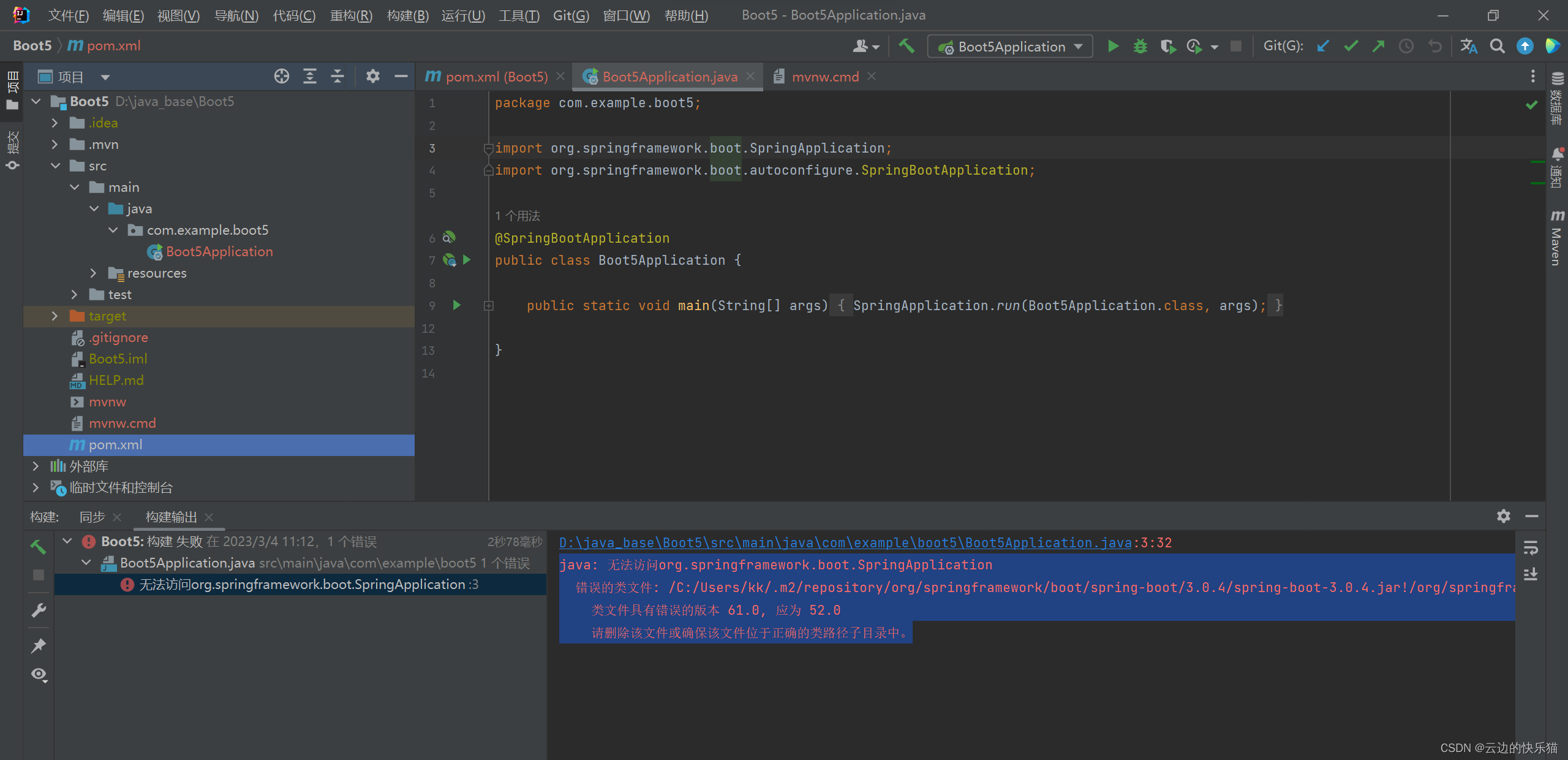Click the Build project hammer icon
Image resolution: width=1568 pixels, height=760 pixels.
907,47
